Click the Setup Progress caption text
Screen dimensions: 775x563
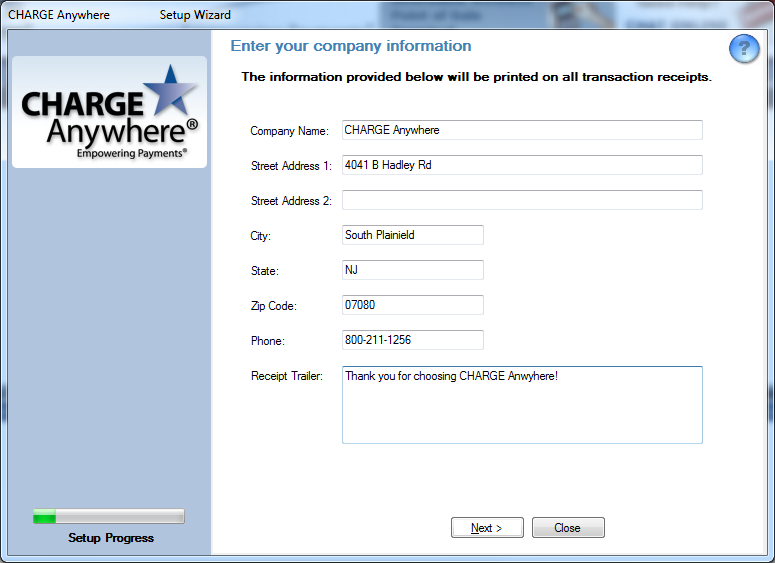[x=111, y=538]
